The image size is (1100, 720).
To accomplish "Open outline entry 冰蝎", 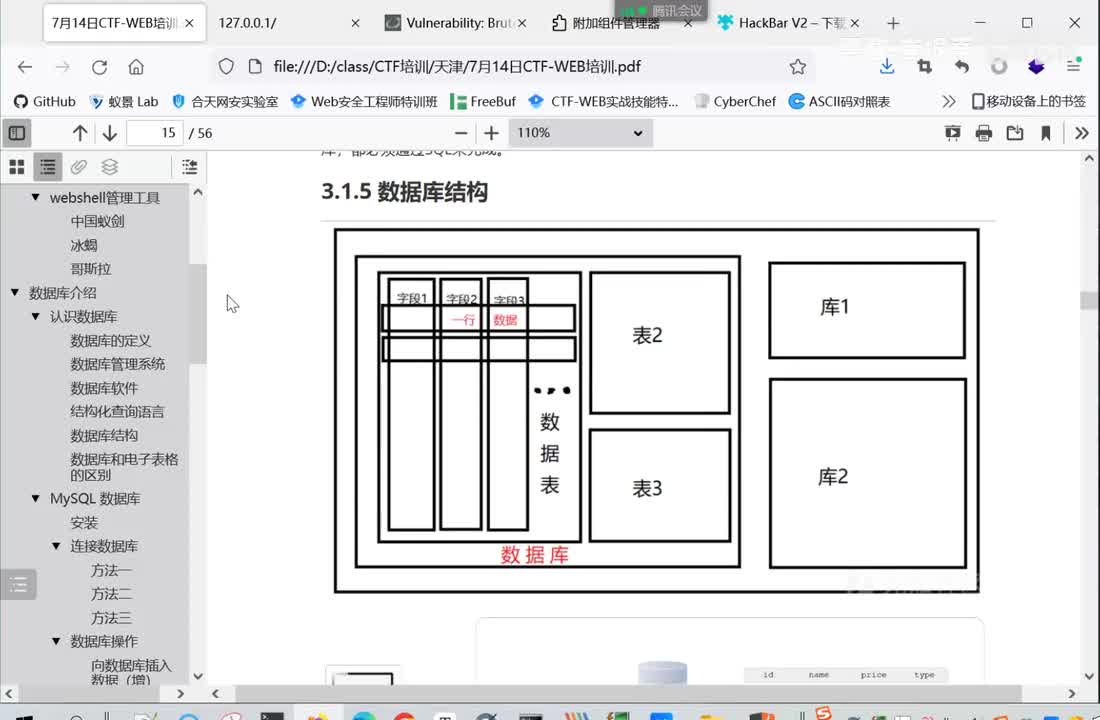I will (83, 245).
